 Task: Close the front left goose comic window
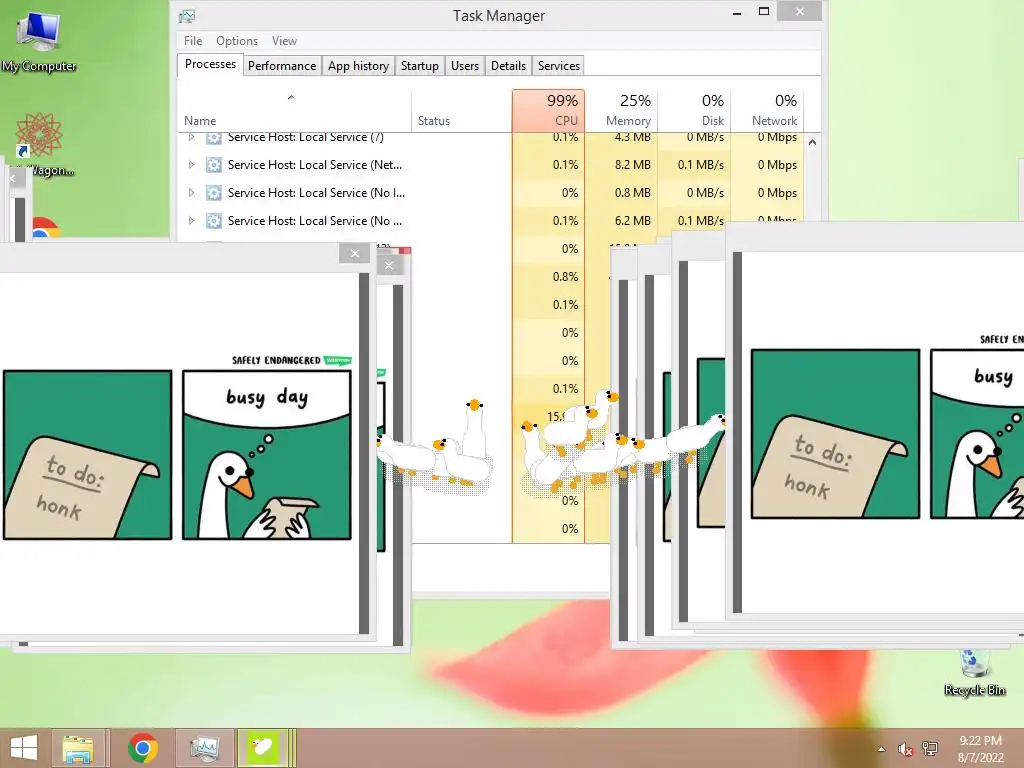pyautogui.click(x=355, y=253)
